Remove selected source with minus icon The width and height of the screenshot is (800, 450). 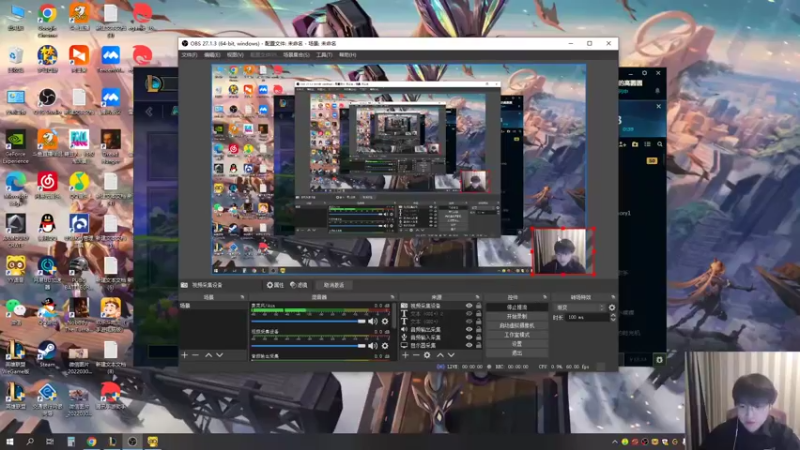[416, 355]
